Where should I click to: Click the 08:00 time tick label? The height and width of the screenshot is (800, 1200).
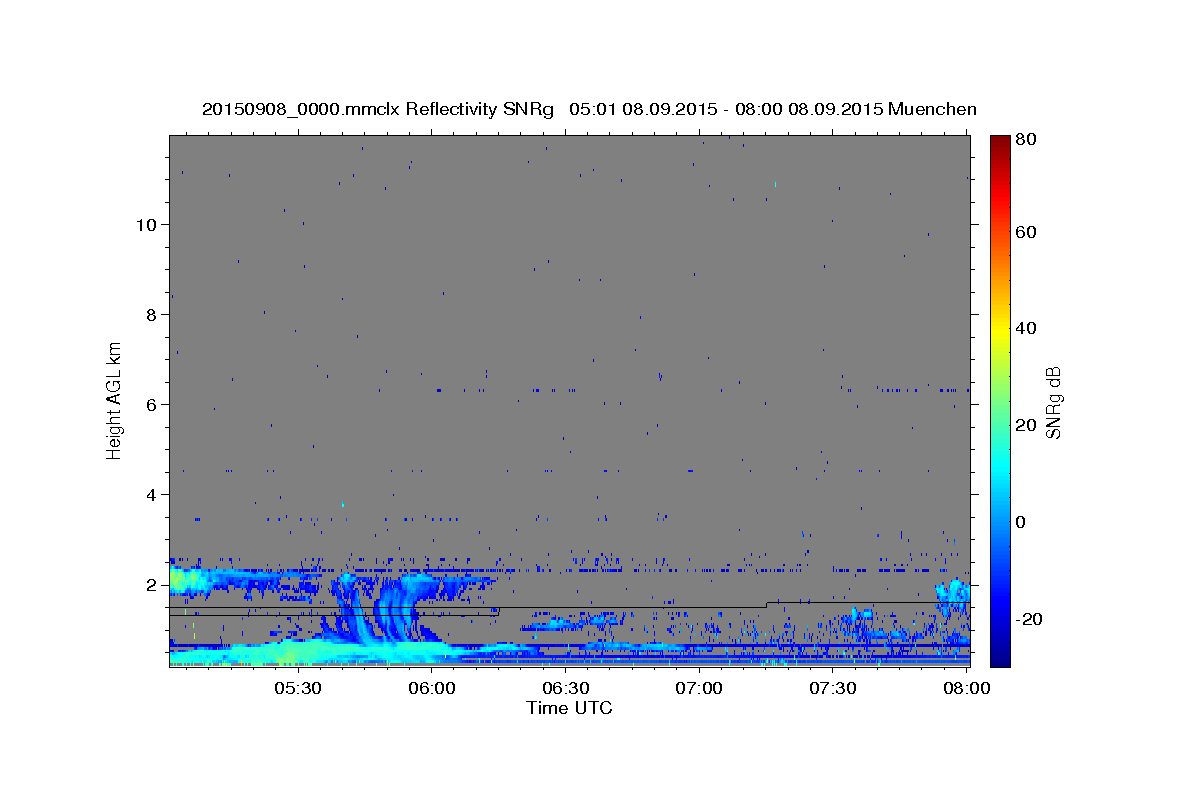pos(966,688)
